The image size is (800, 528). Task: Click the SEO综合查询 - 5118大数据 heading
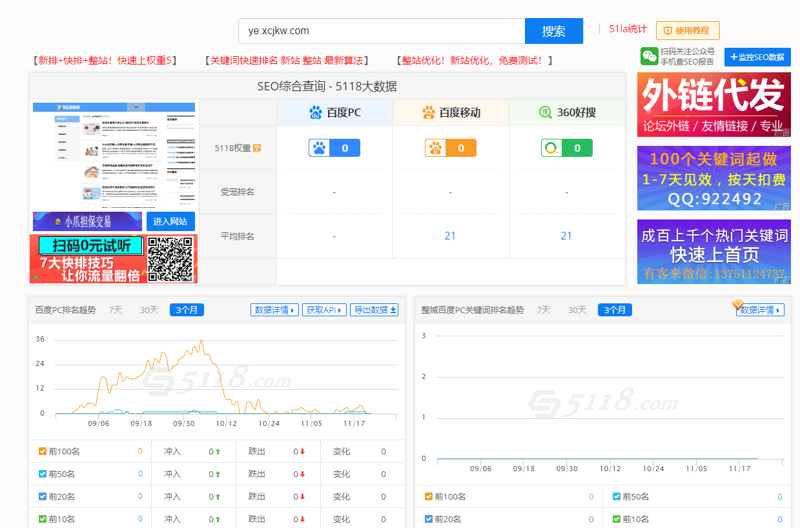coord(327,86)
